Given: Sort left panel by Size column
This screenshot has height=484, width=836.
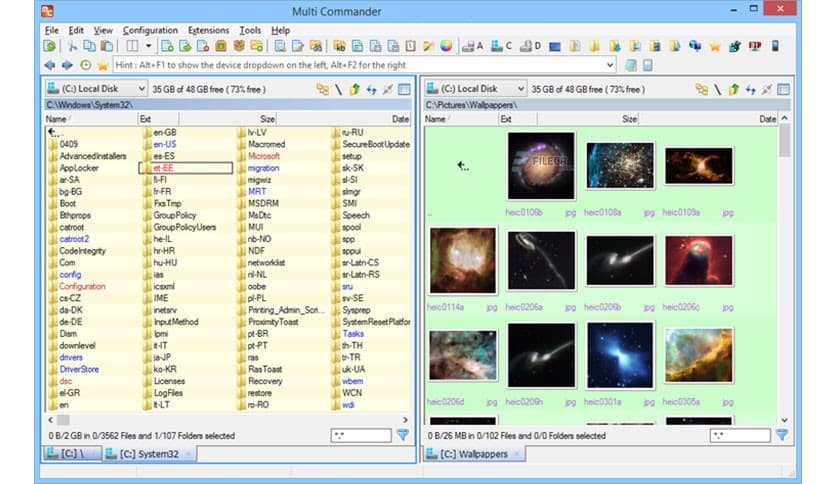Looking at the screenshot, I should 229,119.
